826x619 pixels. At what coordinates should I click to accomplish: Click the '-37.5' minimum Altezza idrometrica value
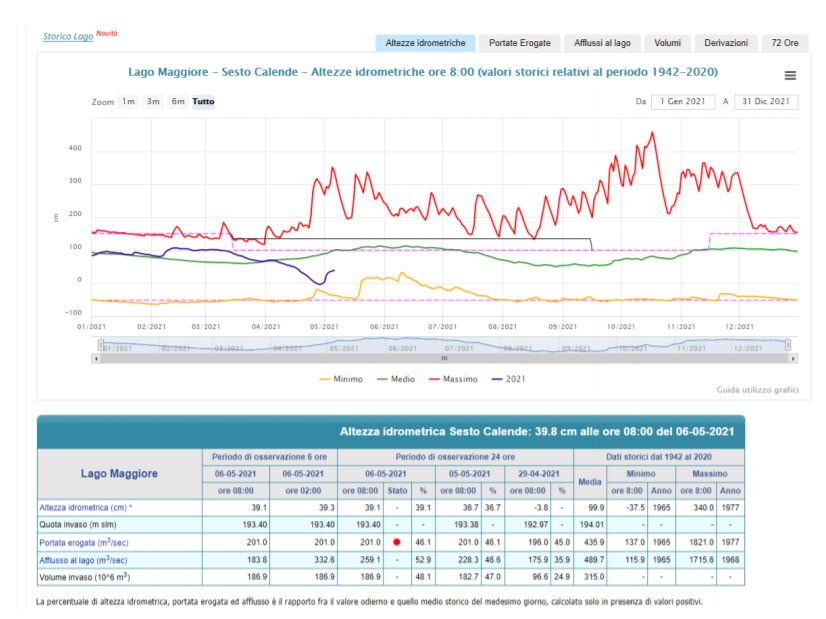coord(635,508)
